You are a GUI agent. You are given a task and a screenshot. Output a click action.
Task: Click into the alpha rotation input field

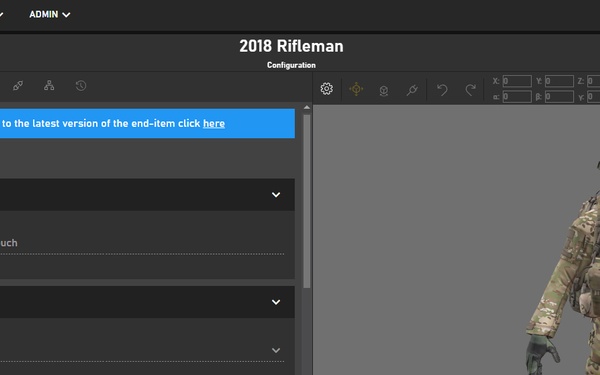517,96
